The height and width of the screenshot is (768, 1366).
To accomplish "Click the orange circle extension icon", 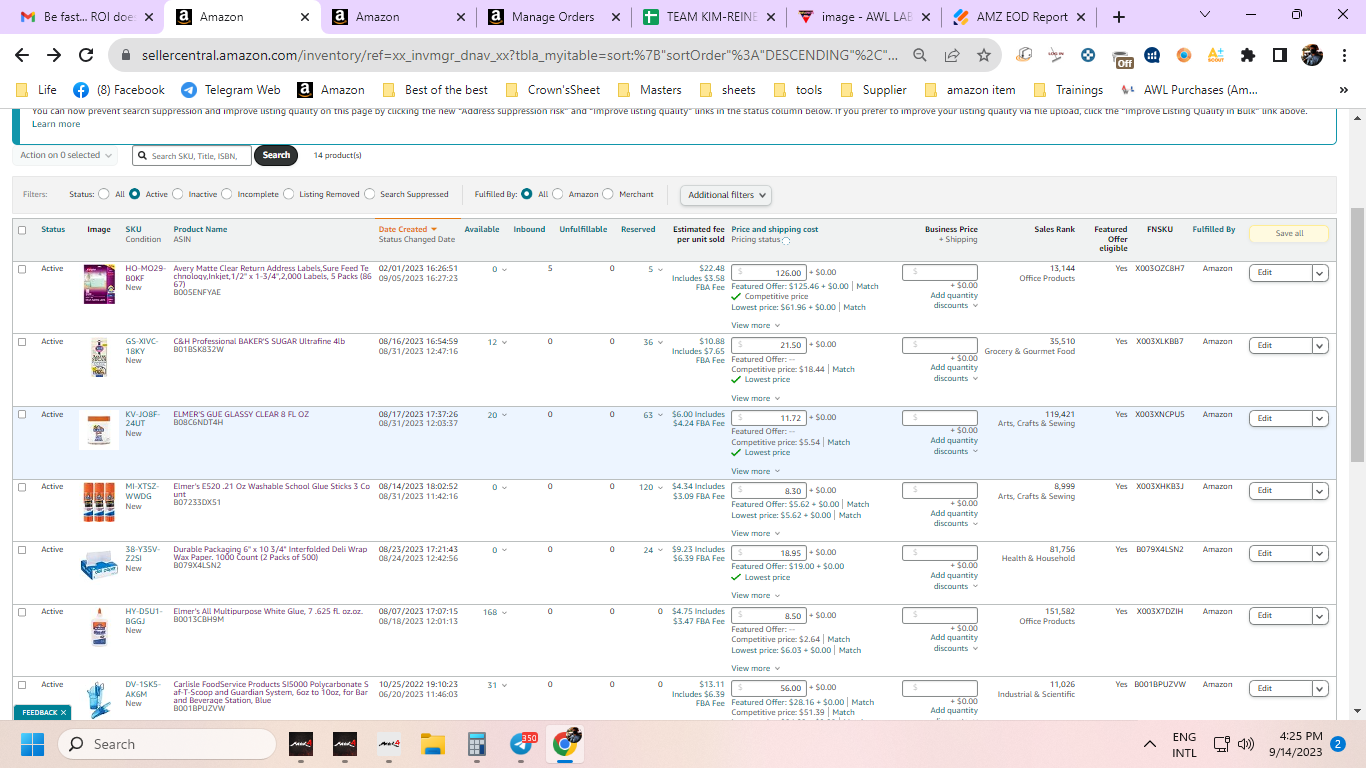I will pos(1183,55).
